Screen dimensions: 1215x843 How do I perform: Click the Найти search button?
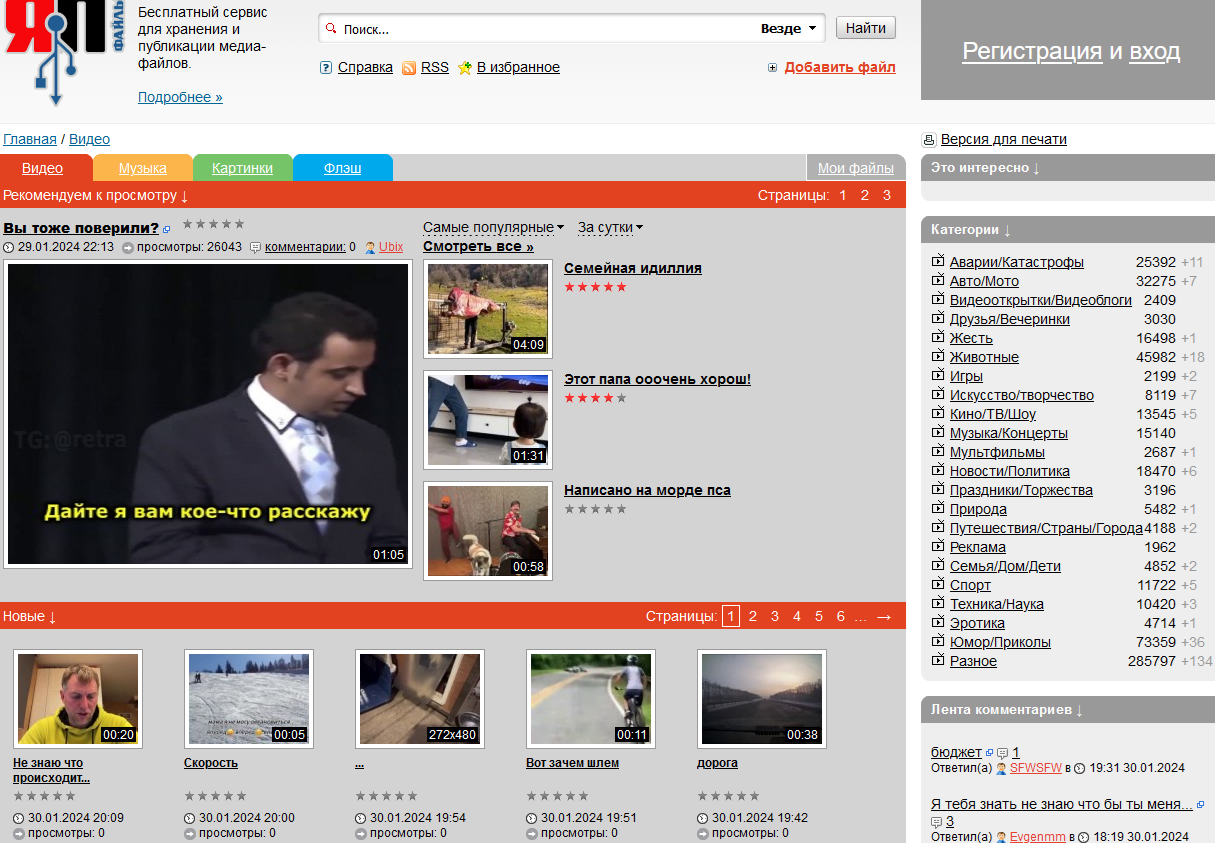[866, 28]
